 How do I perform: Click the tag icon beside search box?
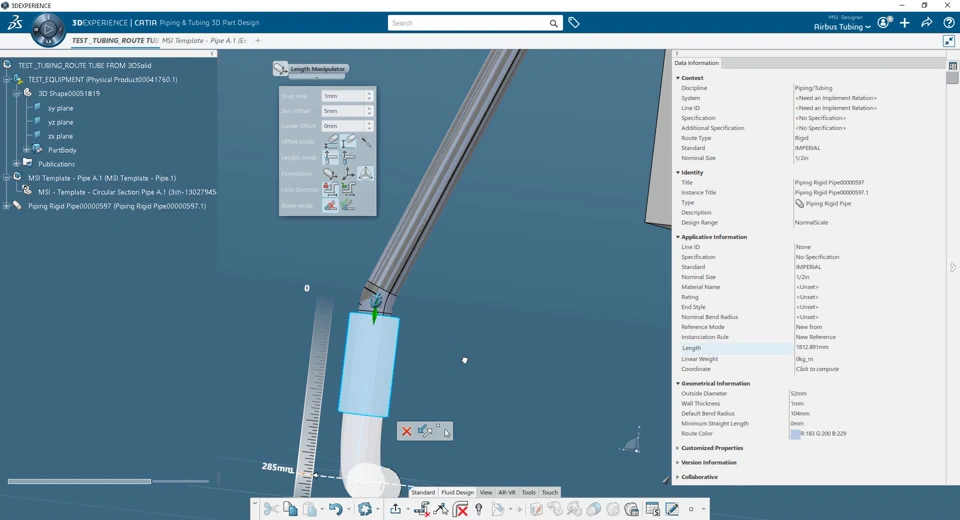coord(574,23)
